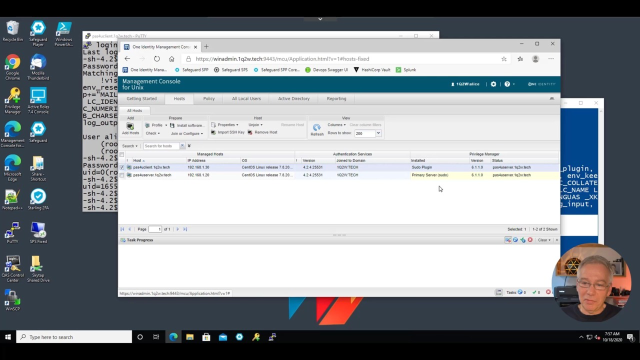Open the Splunk bookmark
Viewport: 640px width, 360px height.
click(406, 70)
